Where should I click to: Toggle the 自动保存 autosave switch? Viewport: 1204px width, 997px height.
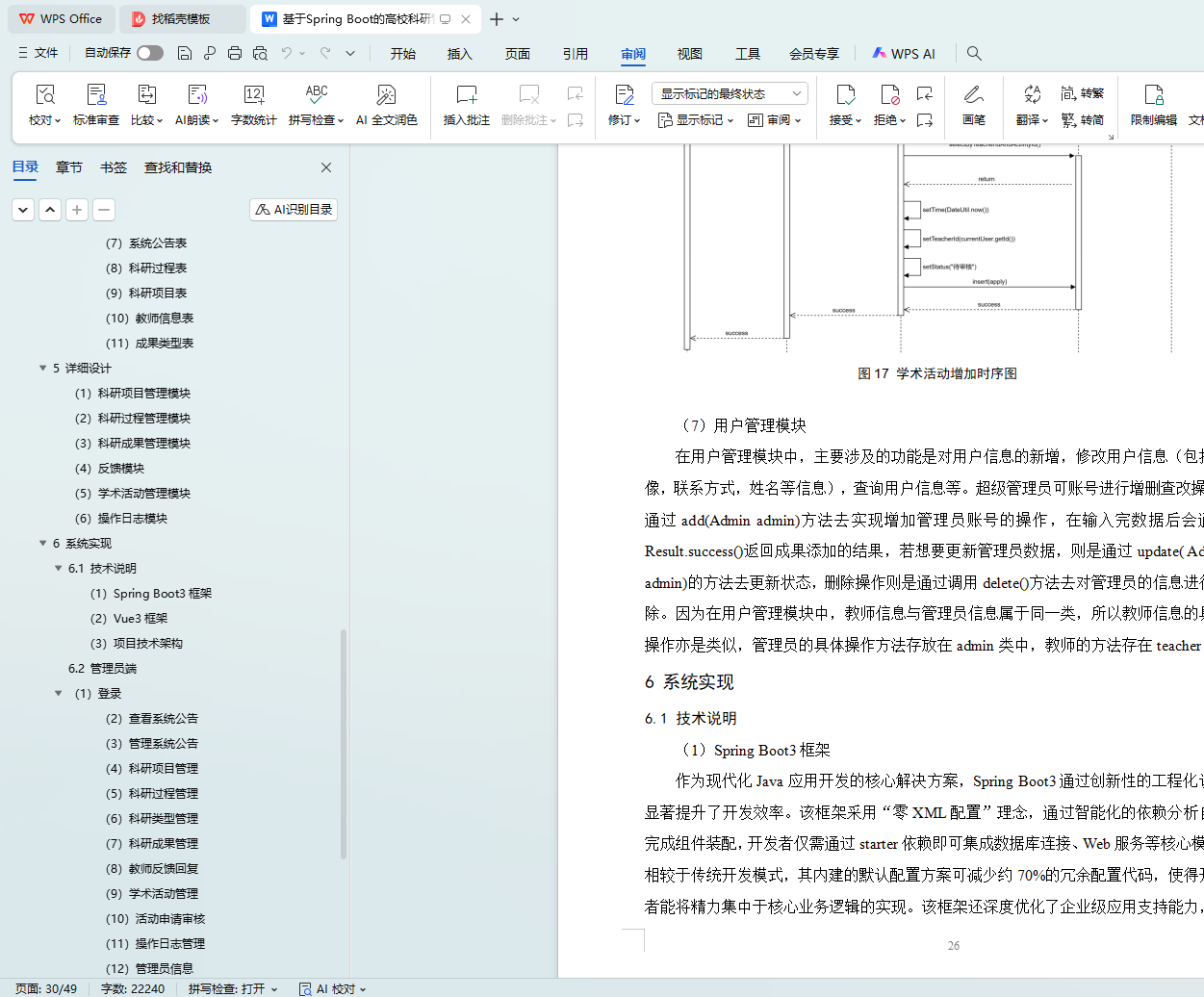coord(150,53)
